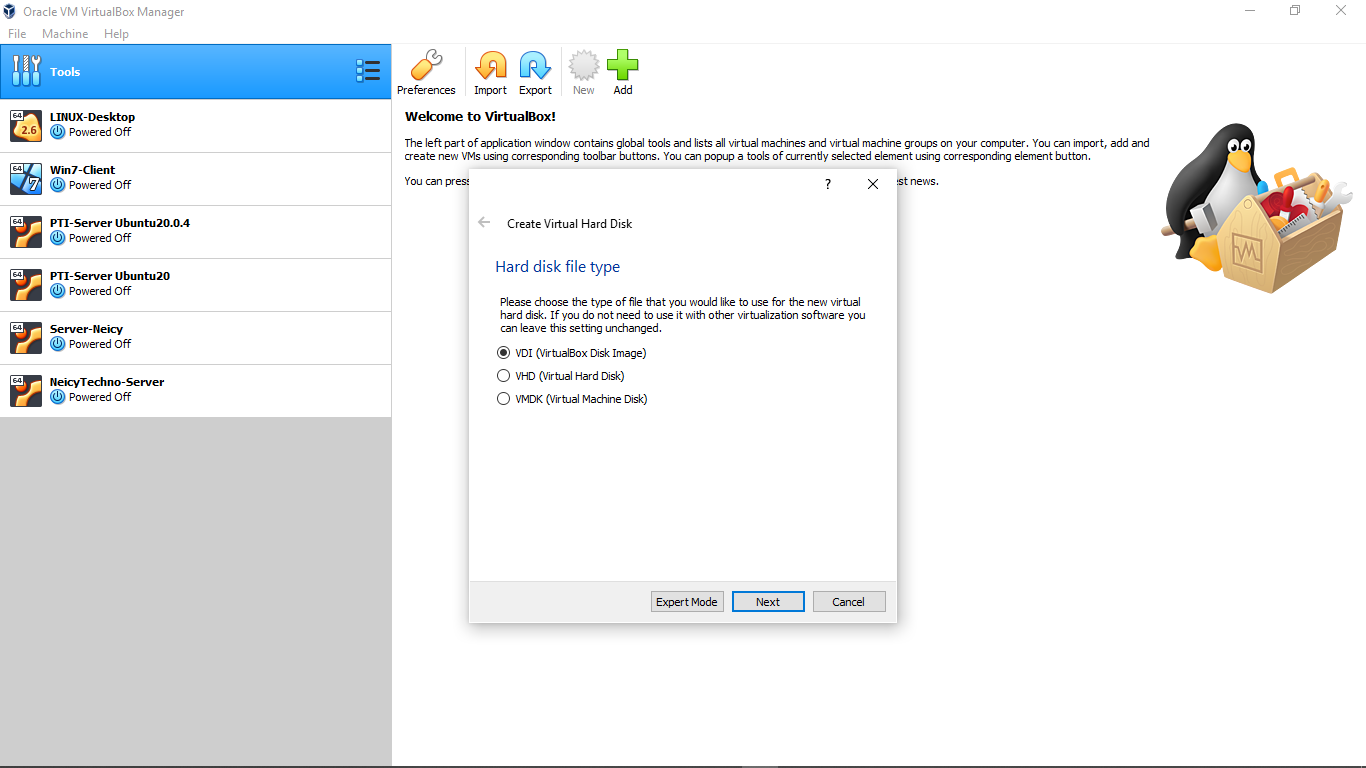Select the PTI-Server Ubuntu20.0.4 machine
Screen dimensions: 1366x768
pyautogui.click(x=196, y=232)
